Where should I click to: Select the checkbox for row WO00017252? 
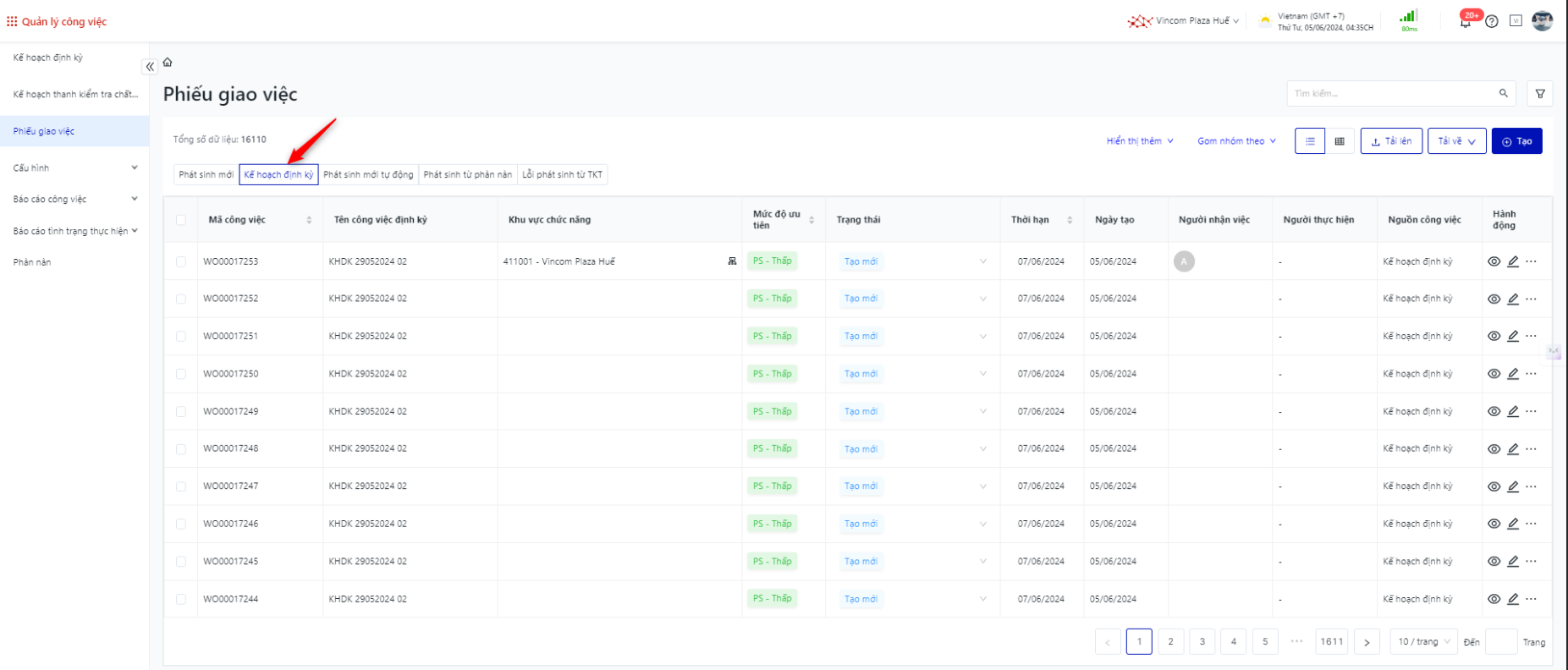click(x=181, y=299)
